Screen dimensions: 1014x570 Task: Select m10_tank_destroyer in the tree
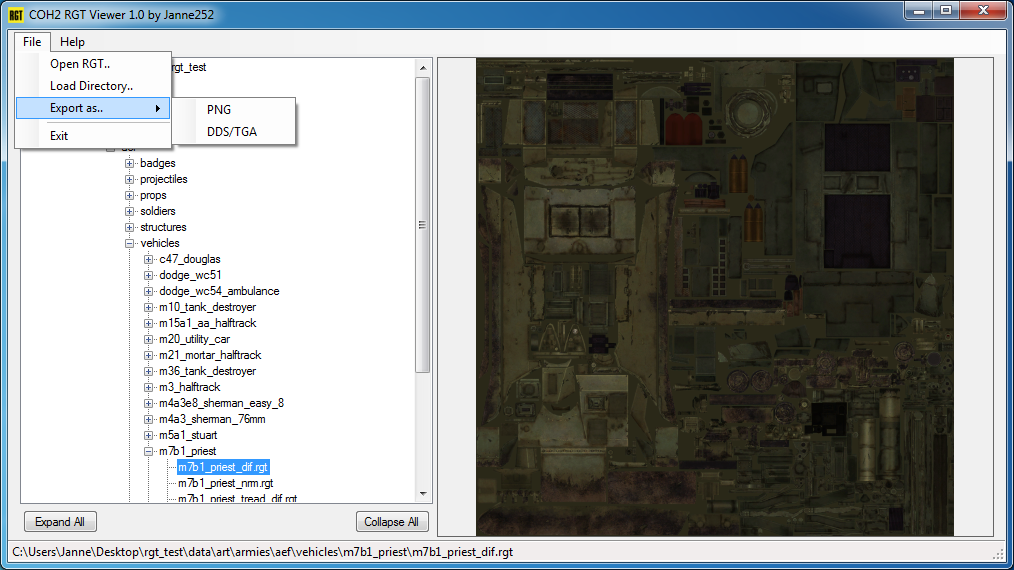tap(208, 307)
